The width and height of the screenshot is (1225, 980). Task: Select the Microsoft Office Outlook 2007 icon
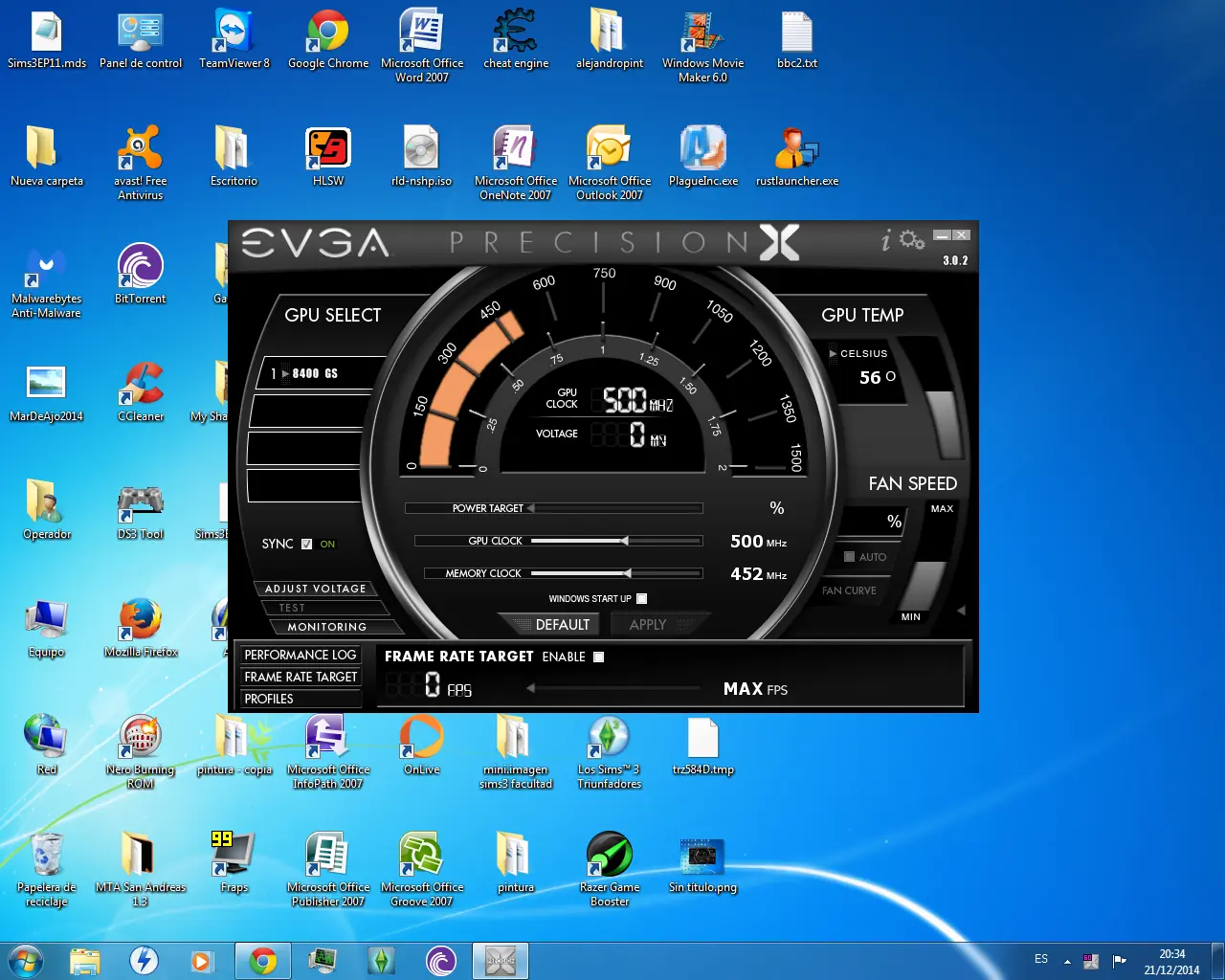610,164
